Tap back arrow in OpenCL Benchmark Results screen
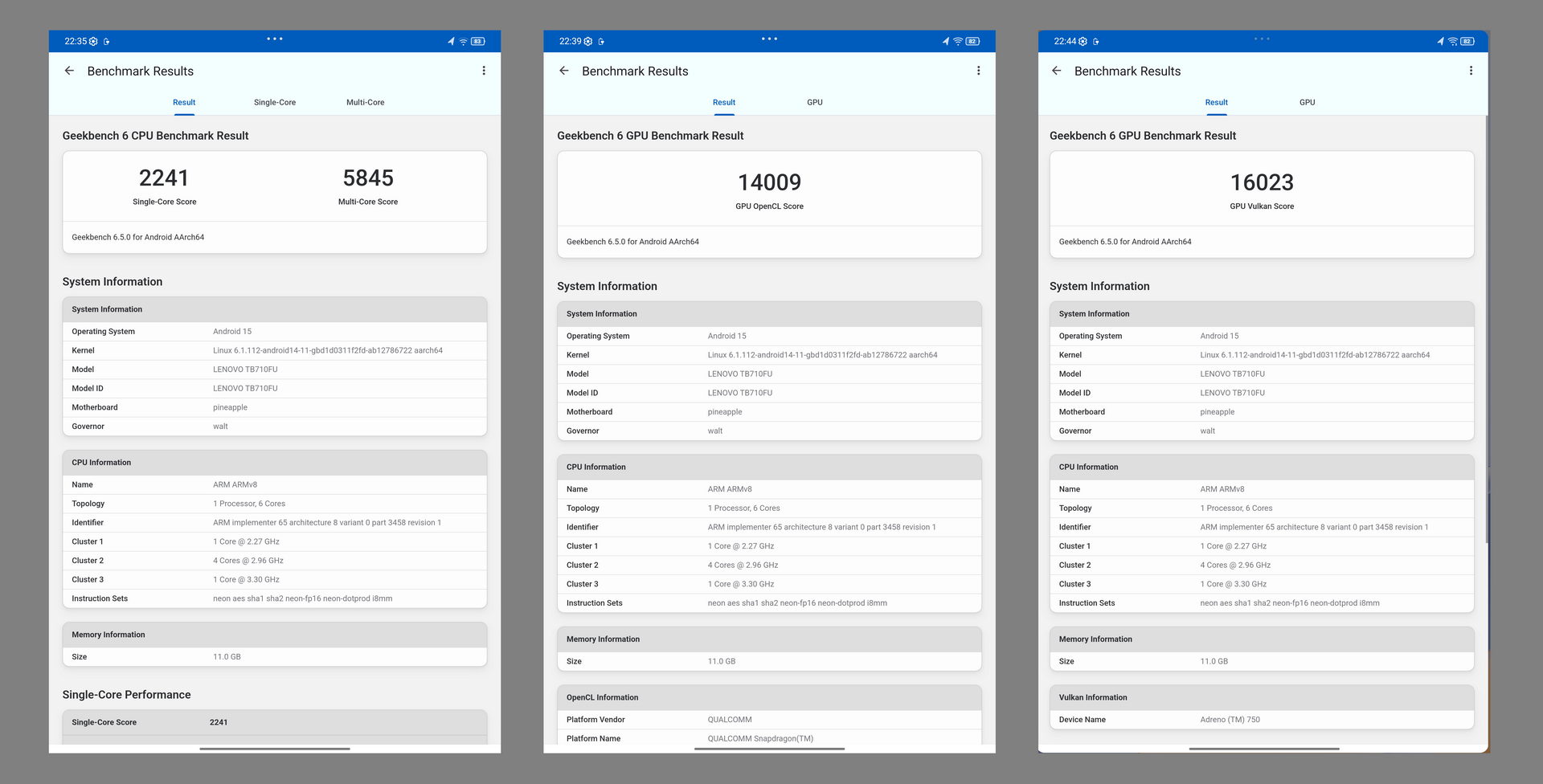 (x=564, y=71)
